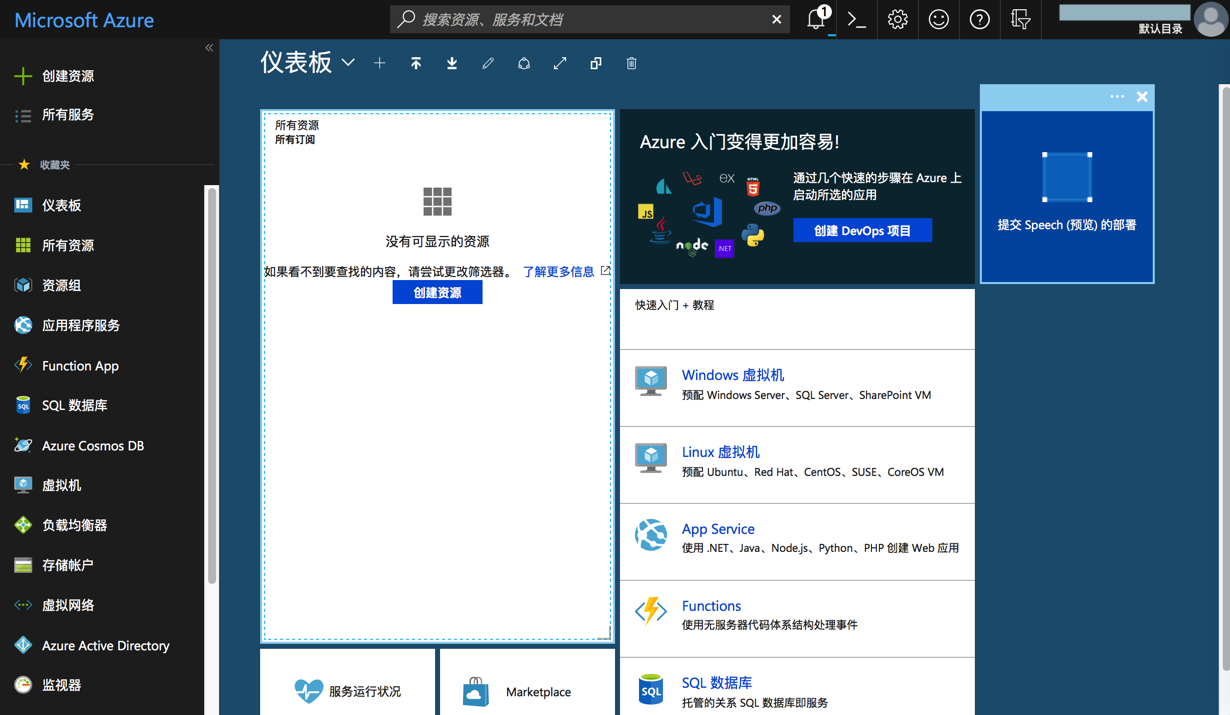Delete the dashboard with trash icon
The width and height of the screenshot is (1230, 715).
click(631, 63)
